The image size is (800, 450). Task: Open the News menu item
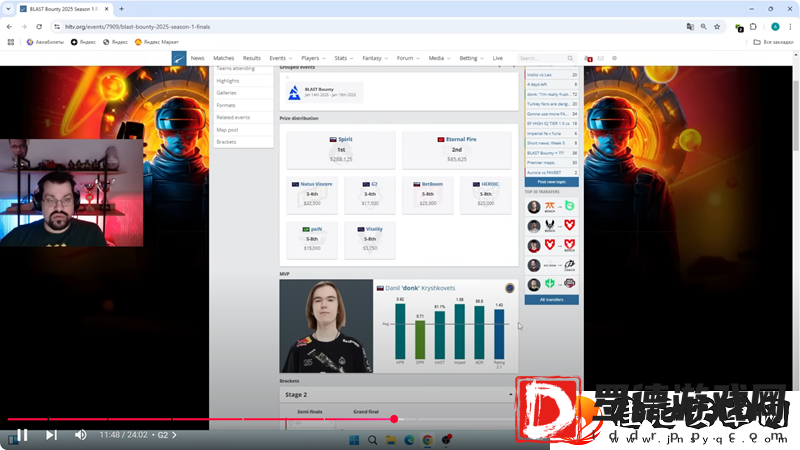(197, 58)
